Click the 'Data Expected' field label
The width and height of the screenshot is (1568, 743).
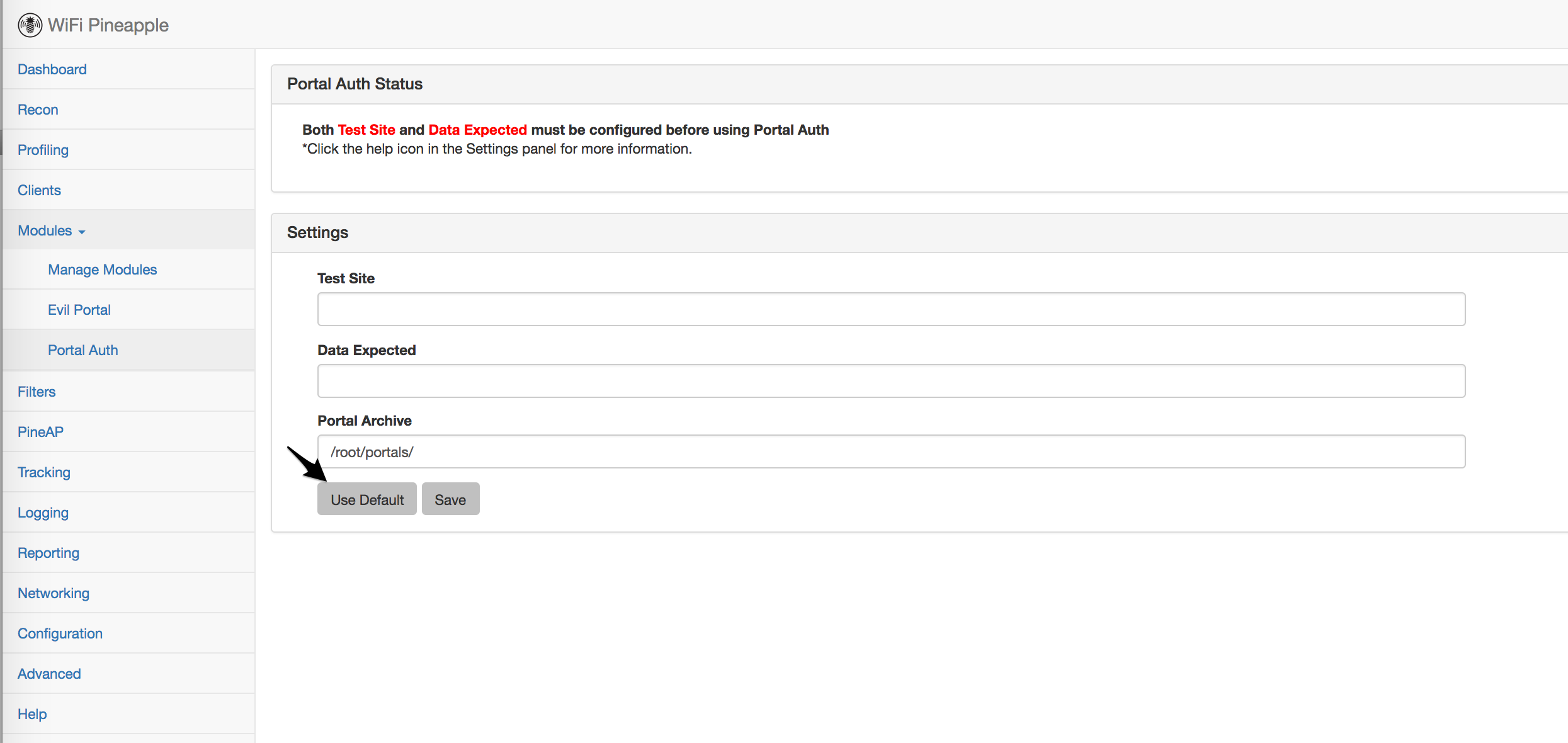click(366, 350)
